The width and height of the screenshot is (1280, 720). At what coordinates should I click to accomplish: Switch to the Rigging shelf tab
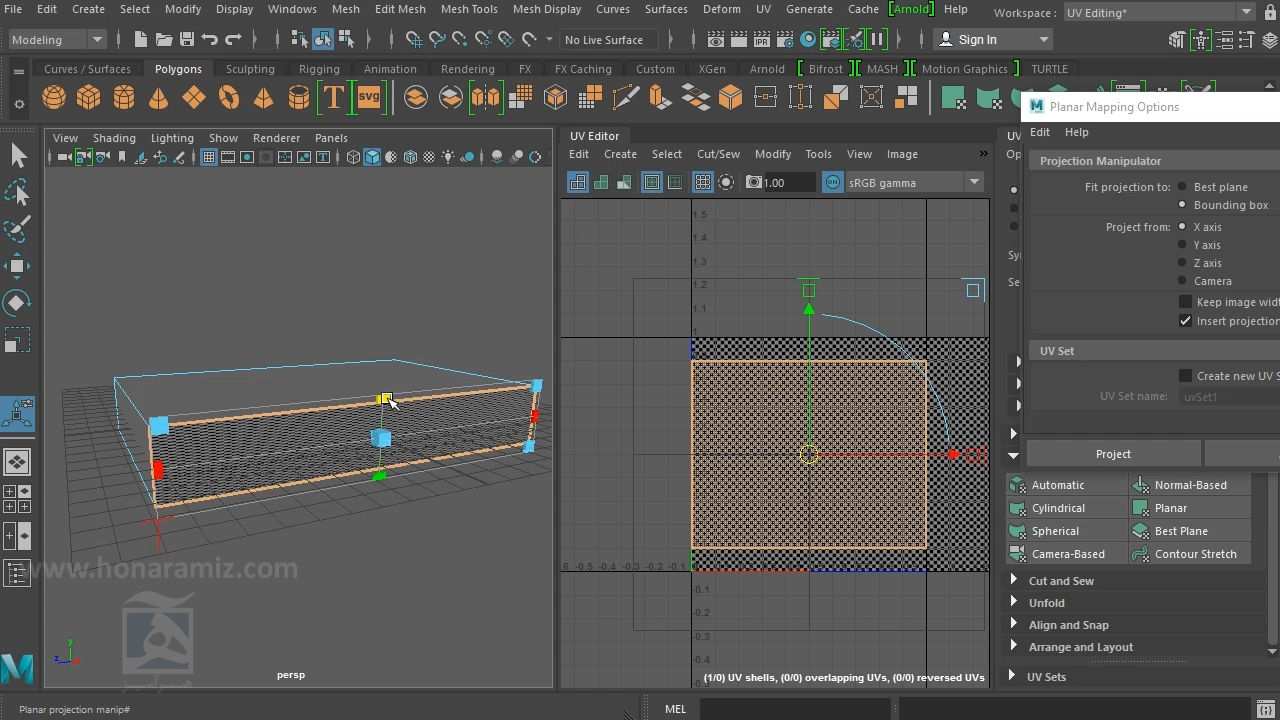pos(319,69)
